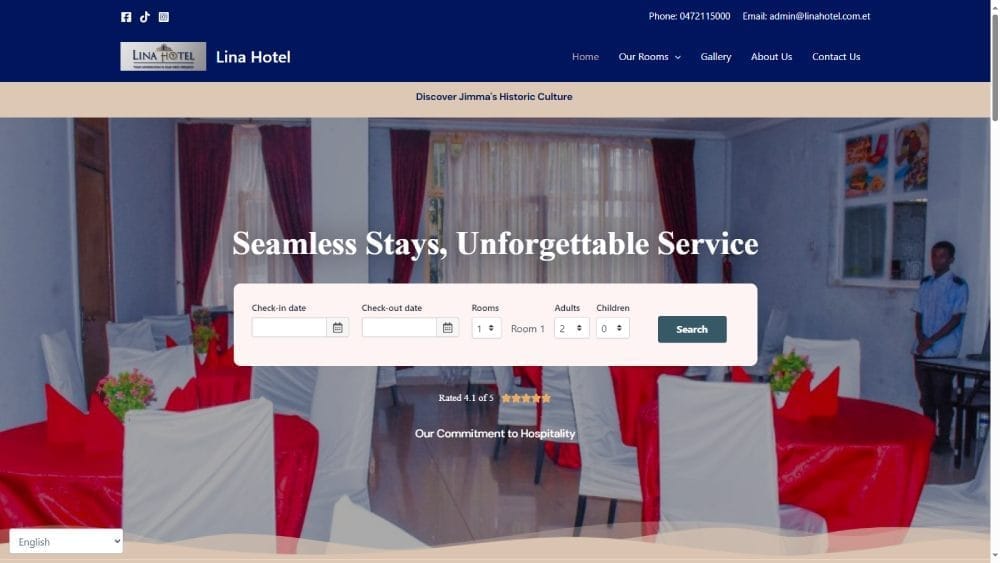Click the page vertical scrollbar
Screen dimensions: 1000x563
point(995,281)
